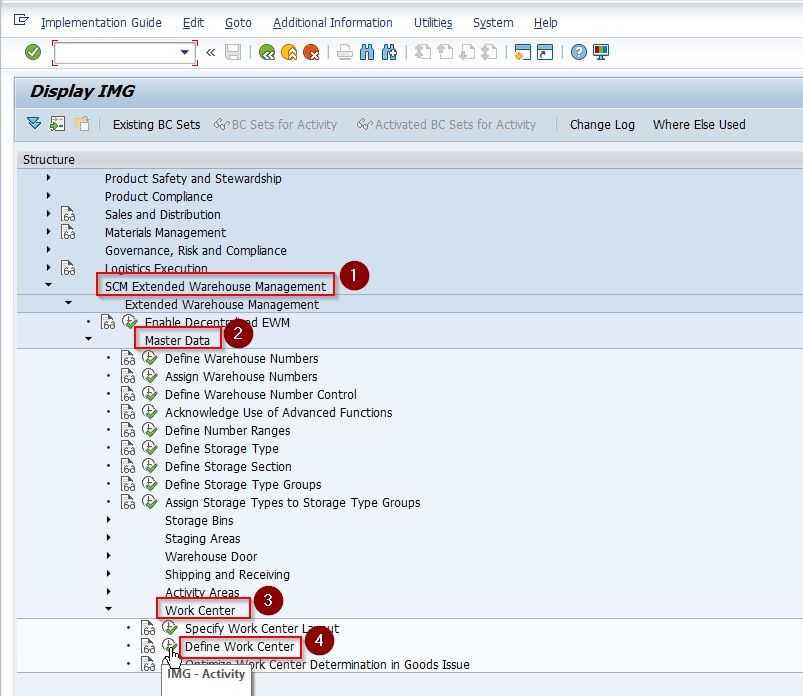Click the green Back arrow icon
This screenshot has height=696, width=803.
[267, 52]
